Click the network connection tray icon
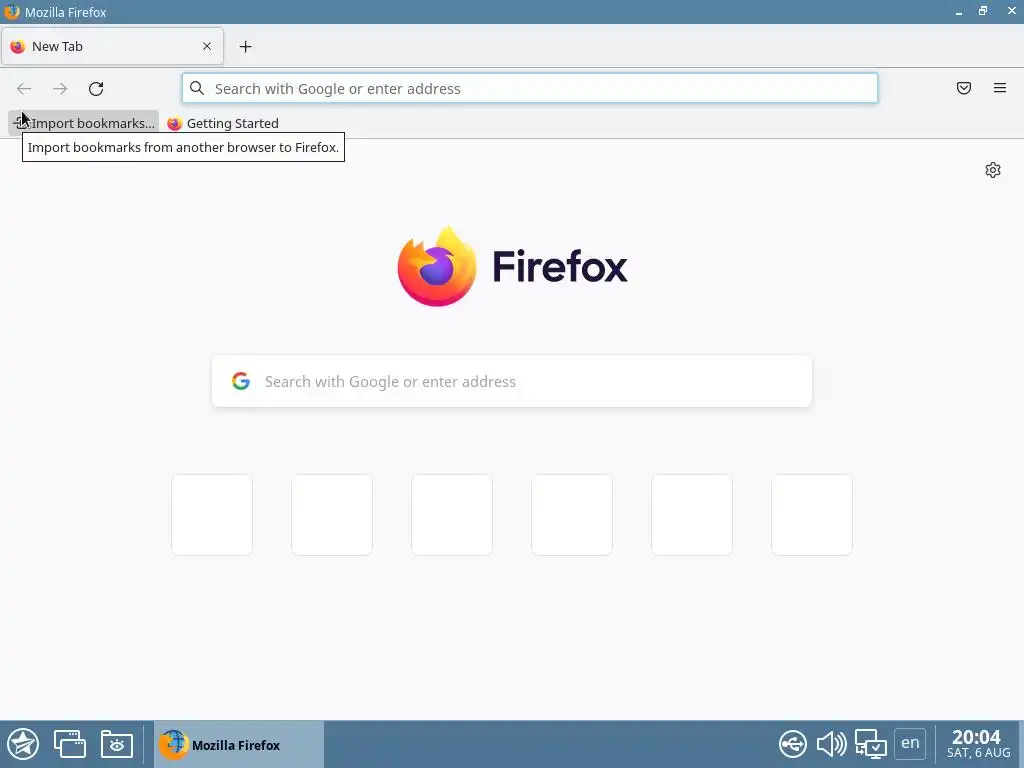Screen dimensions: 1024x768 click(x=871, y=744)
